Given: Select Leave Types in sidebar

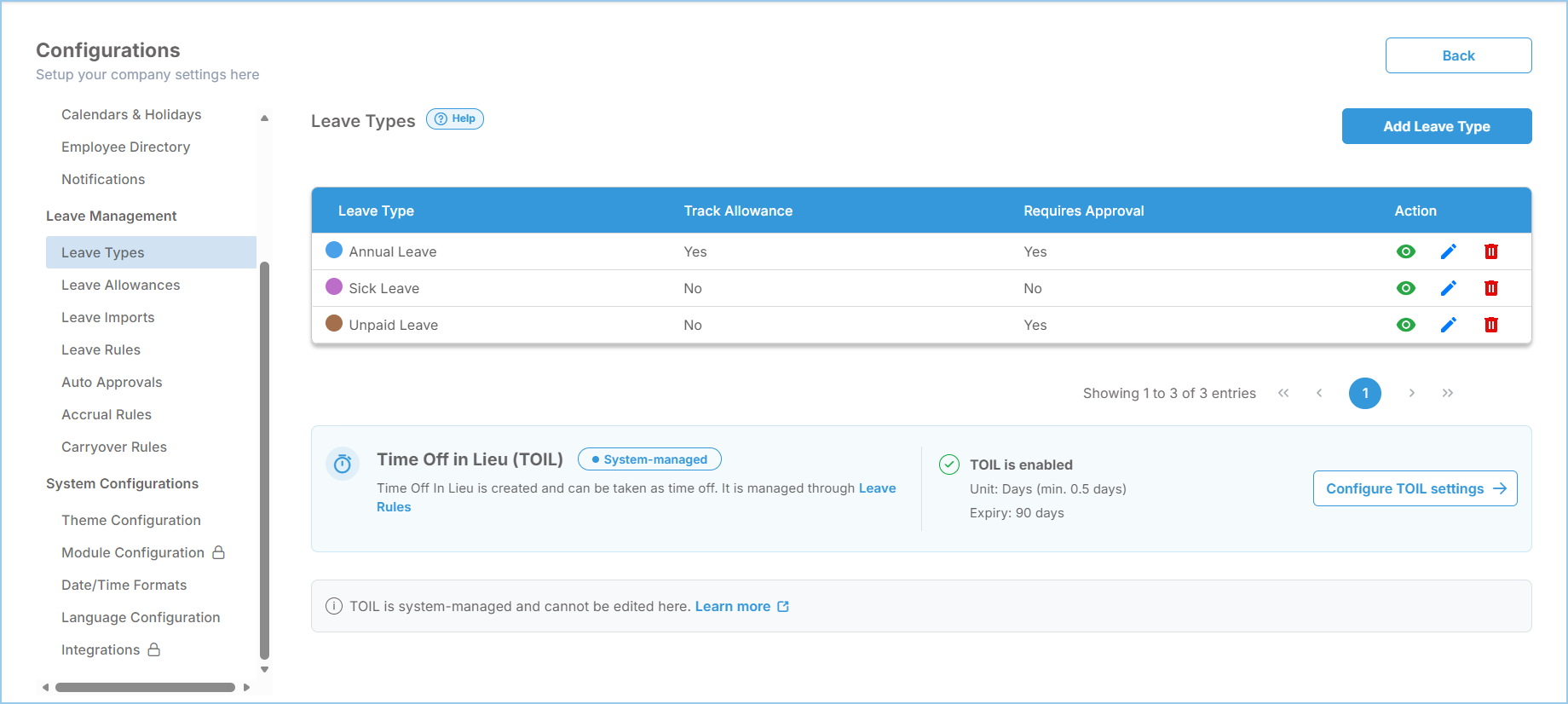Looking at the screenshot, I should coord(151,252).
